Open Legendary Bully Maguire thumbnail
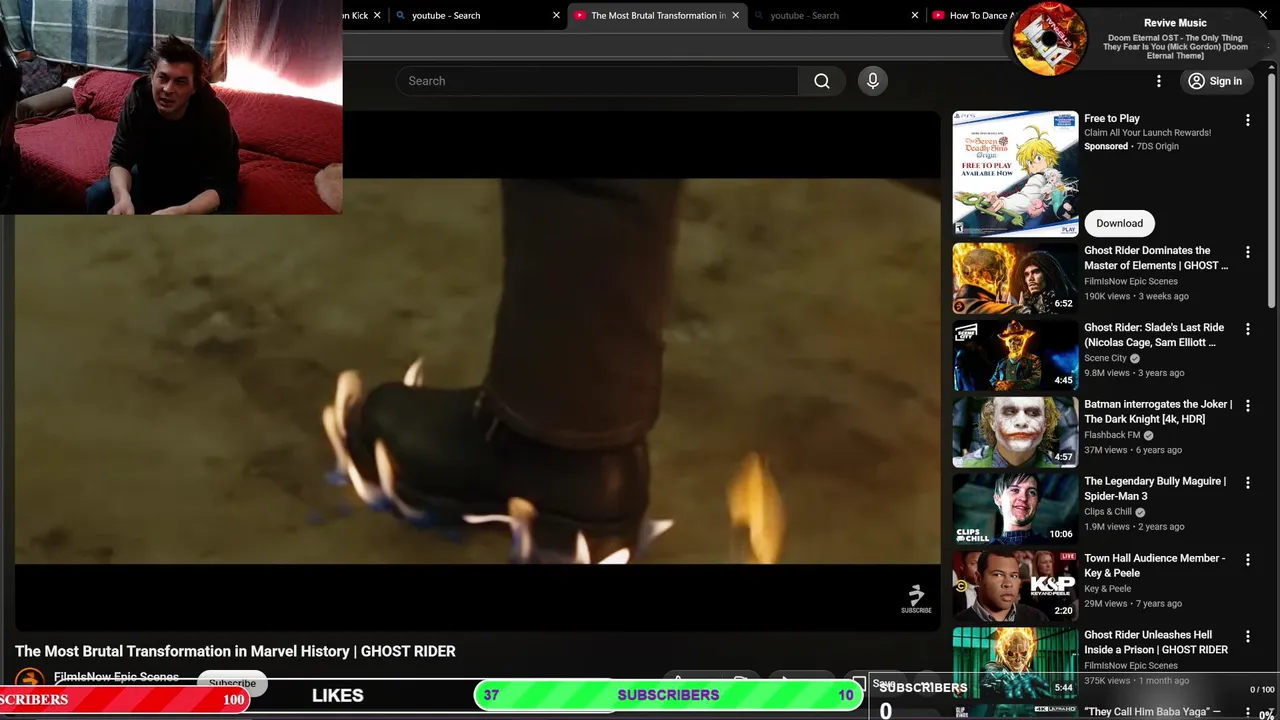This screenshot has height=720, width=1280. (1015, 509)
